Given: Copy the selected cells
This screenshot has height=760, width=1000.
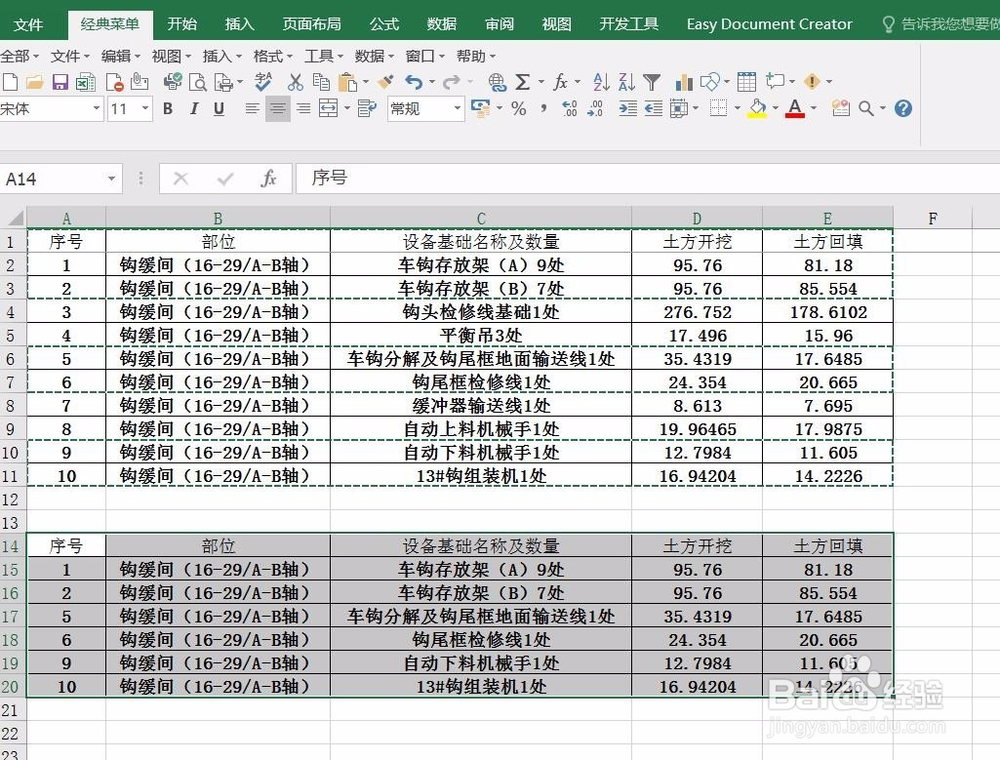Looking at the screenshot, I should 321,82.
